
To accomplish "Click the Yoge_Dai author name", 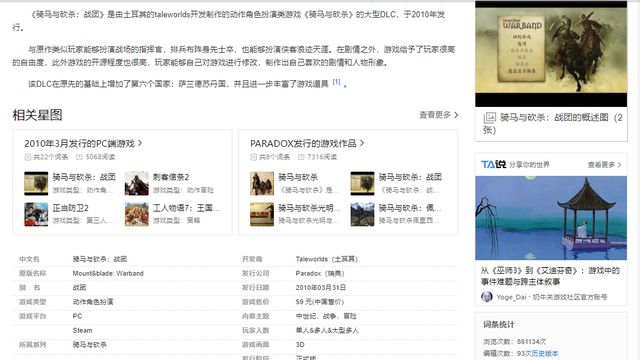I will (x=511, y=297).
